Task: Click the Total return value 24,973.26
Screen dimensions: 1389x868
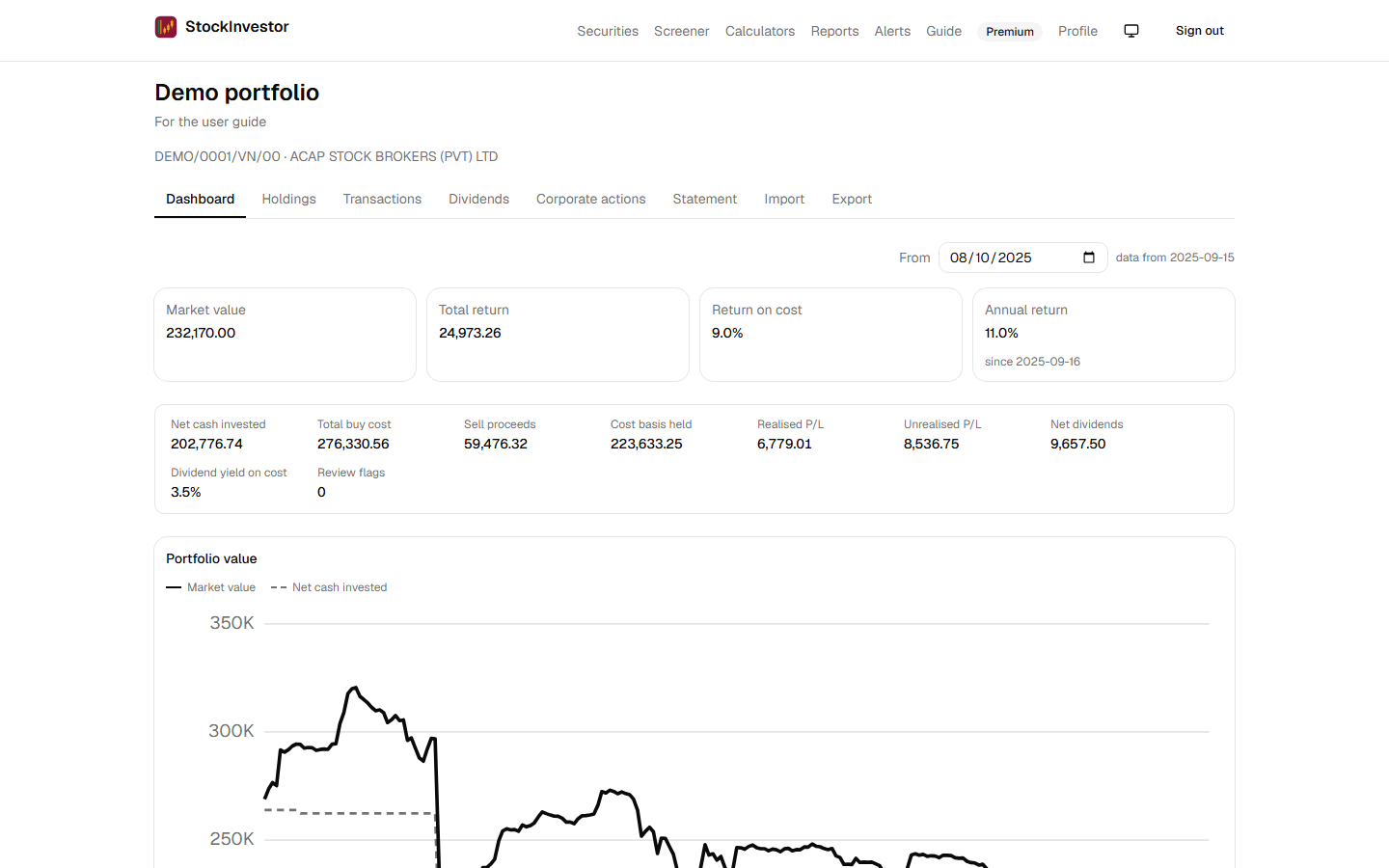Action: click(x=470, y=333)
